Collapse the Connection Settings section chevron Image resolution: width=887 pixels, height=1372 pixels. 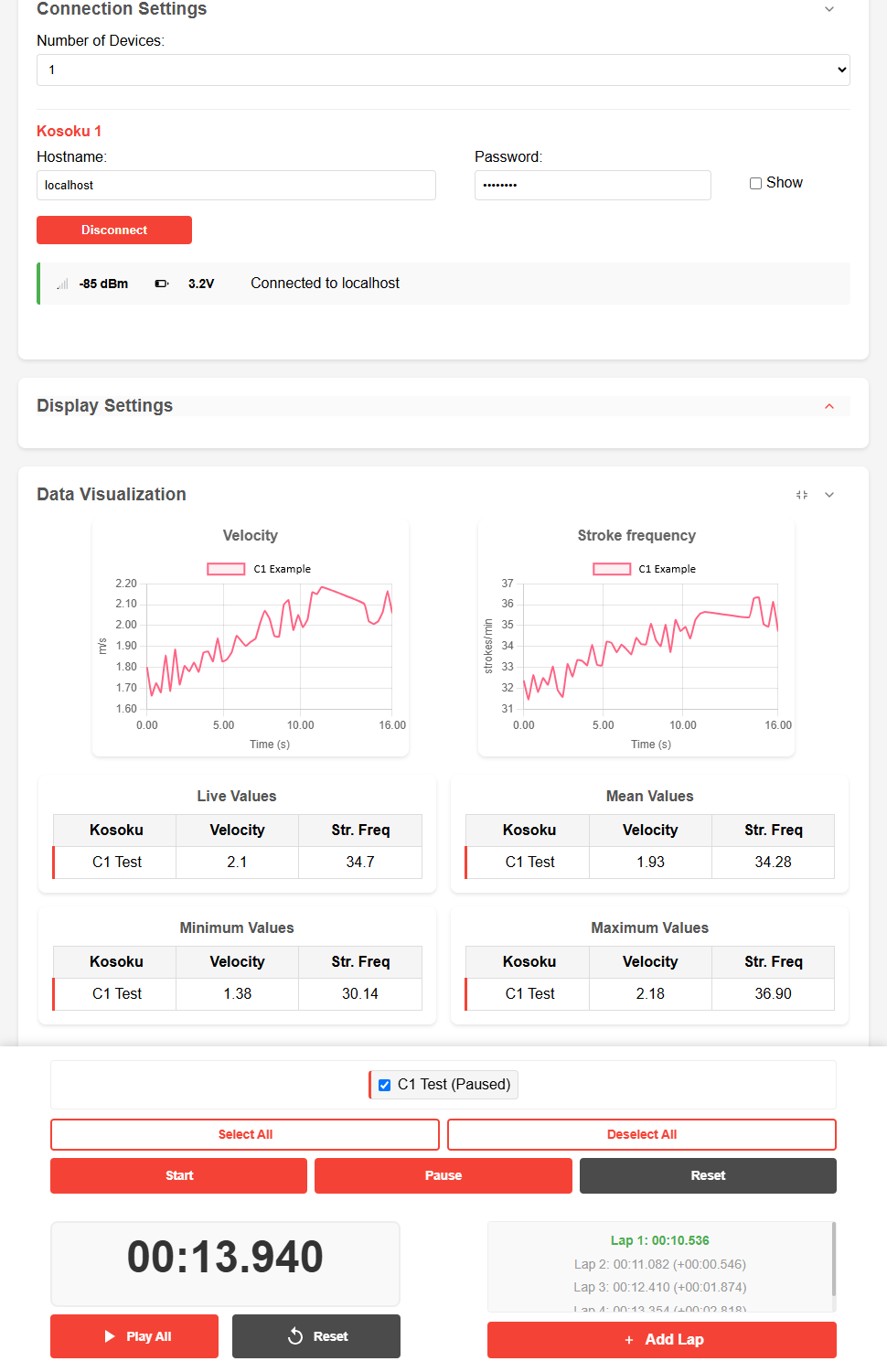tap(829, 9)
